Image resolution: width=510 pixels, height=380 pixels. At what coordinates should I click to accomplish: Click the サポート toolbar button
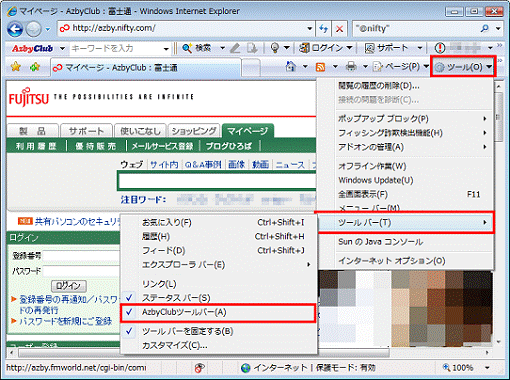point(386,48)
